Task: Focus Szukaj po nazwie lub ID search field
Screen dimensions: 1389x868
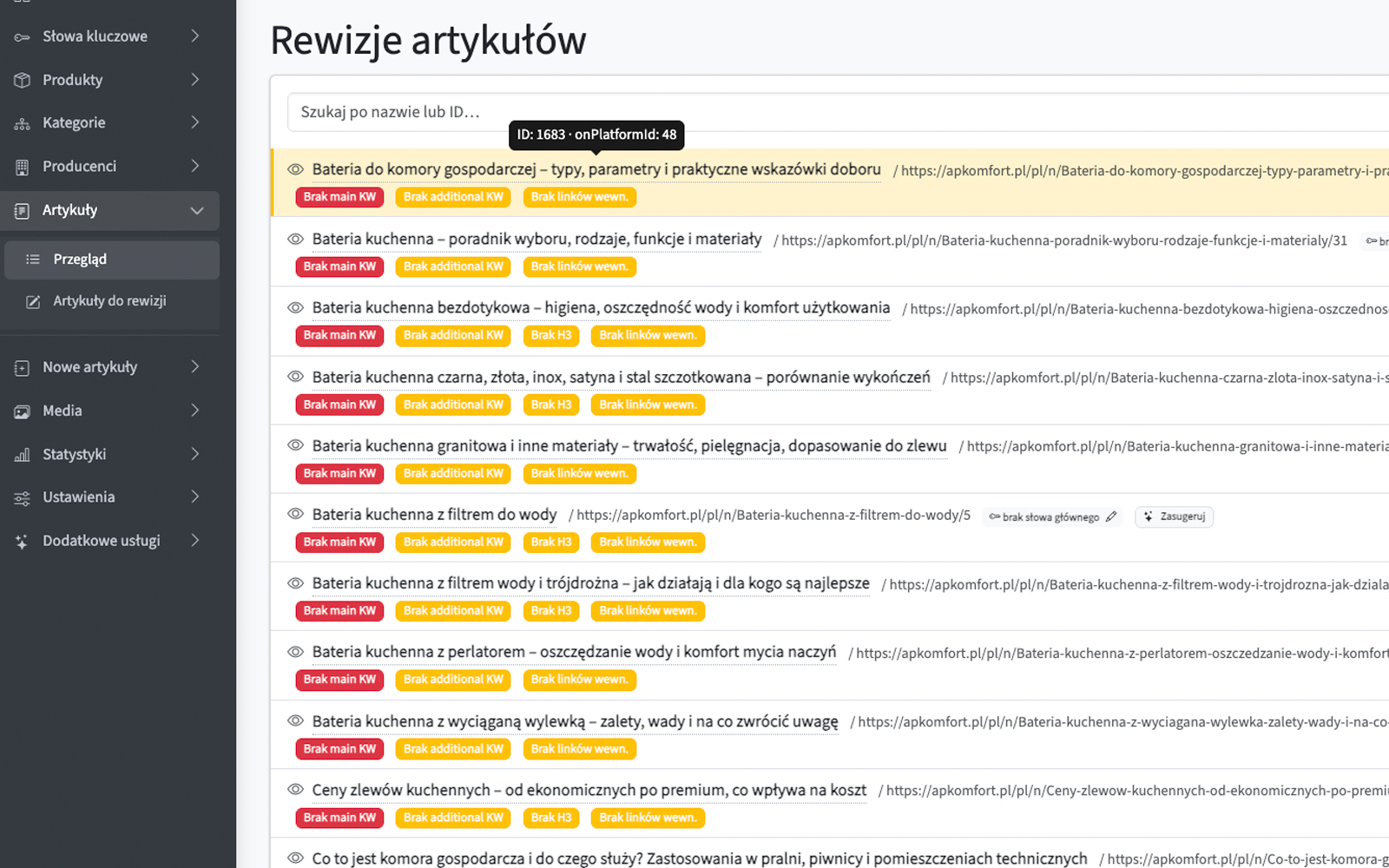Action: 838,112
